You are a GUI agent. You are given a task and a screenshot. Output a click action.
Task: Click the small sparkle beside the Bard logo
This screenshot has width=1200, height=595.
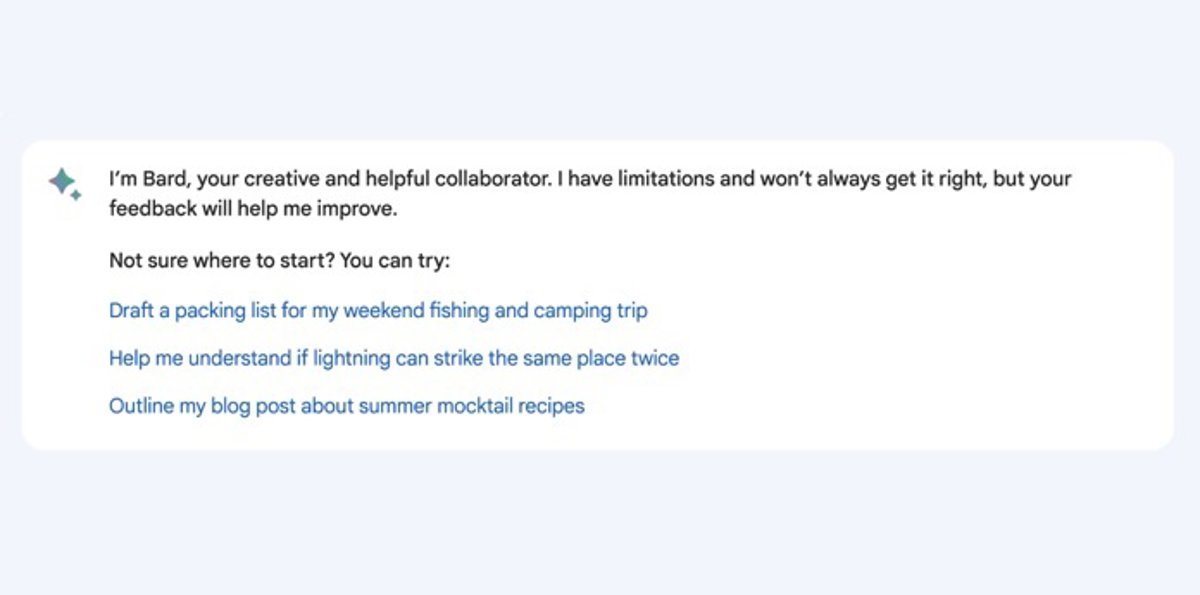[x=76, y=195]
